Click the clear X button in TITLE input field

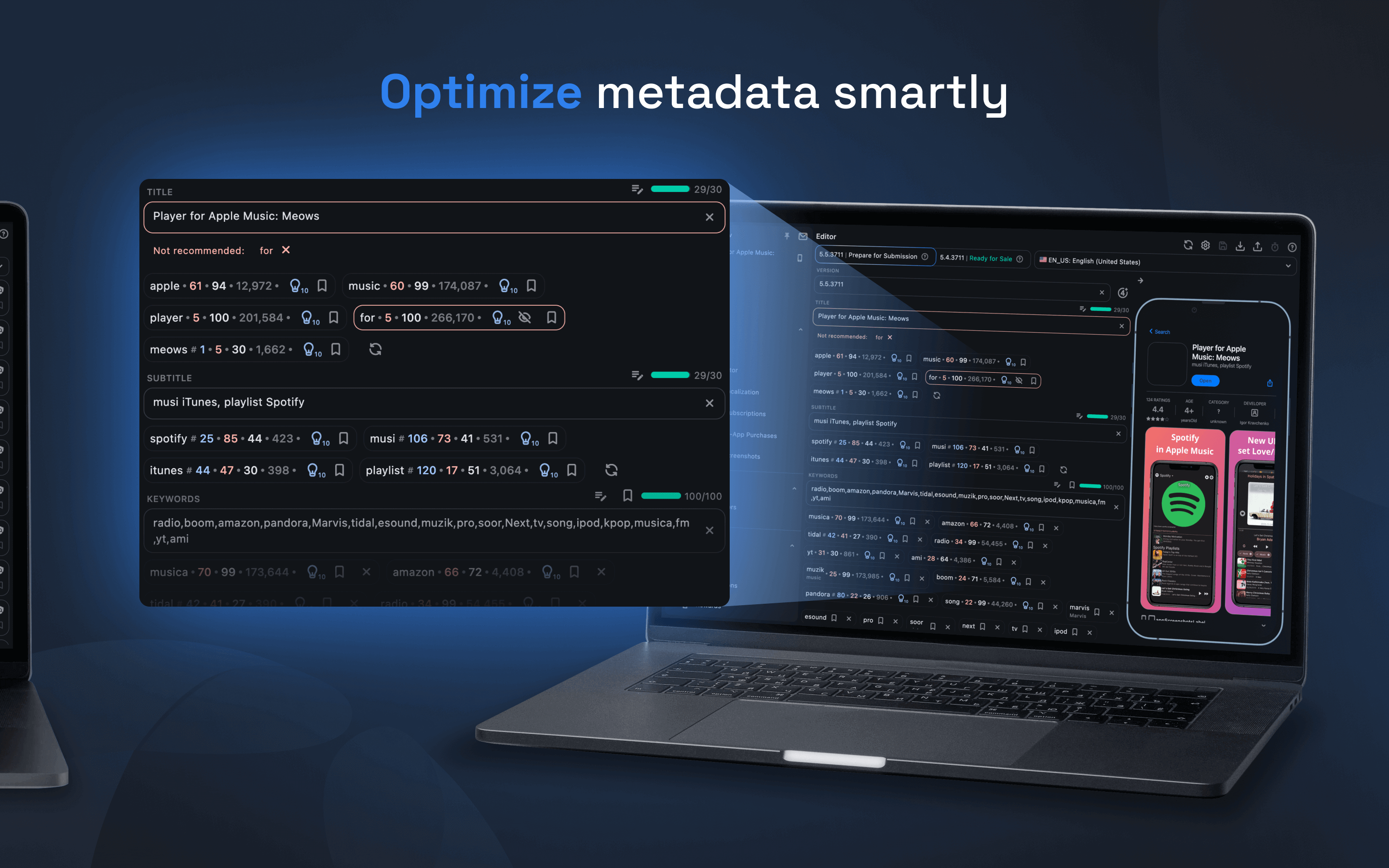coord(710,216)
